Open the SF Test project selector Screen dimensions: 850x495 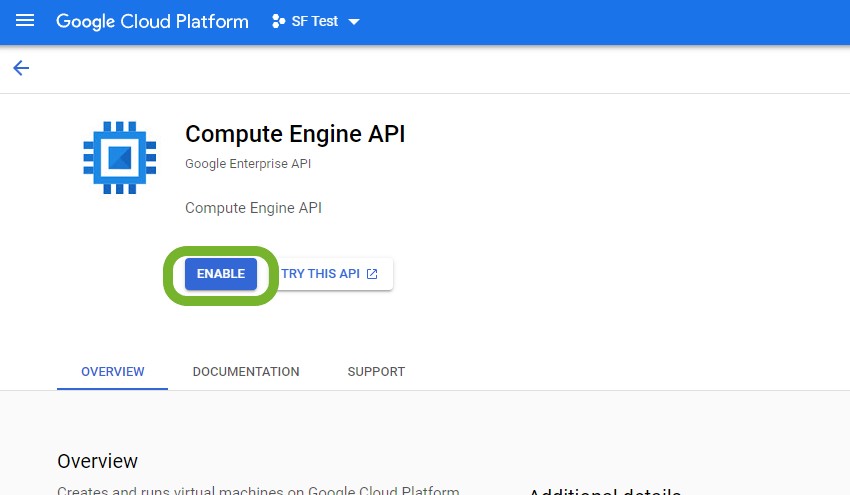pos(315,22)
